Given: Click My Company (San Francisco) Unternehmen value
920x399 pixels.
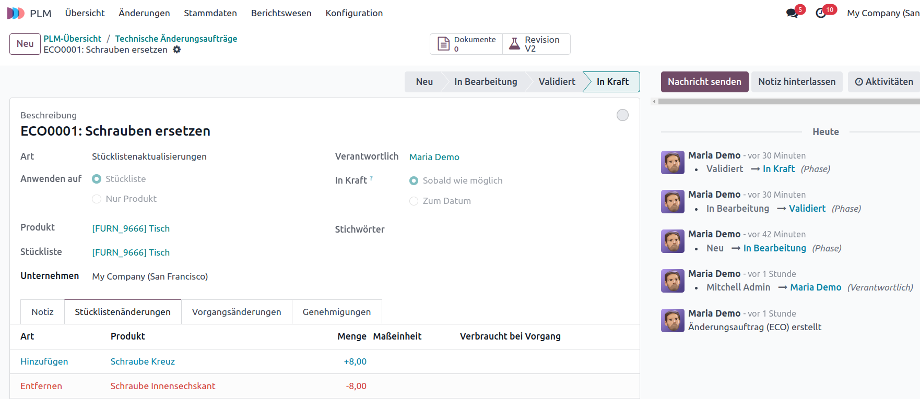Looking at the screenshot, I should (150, 276).
